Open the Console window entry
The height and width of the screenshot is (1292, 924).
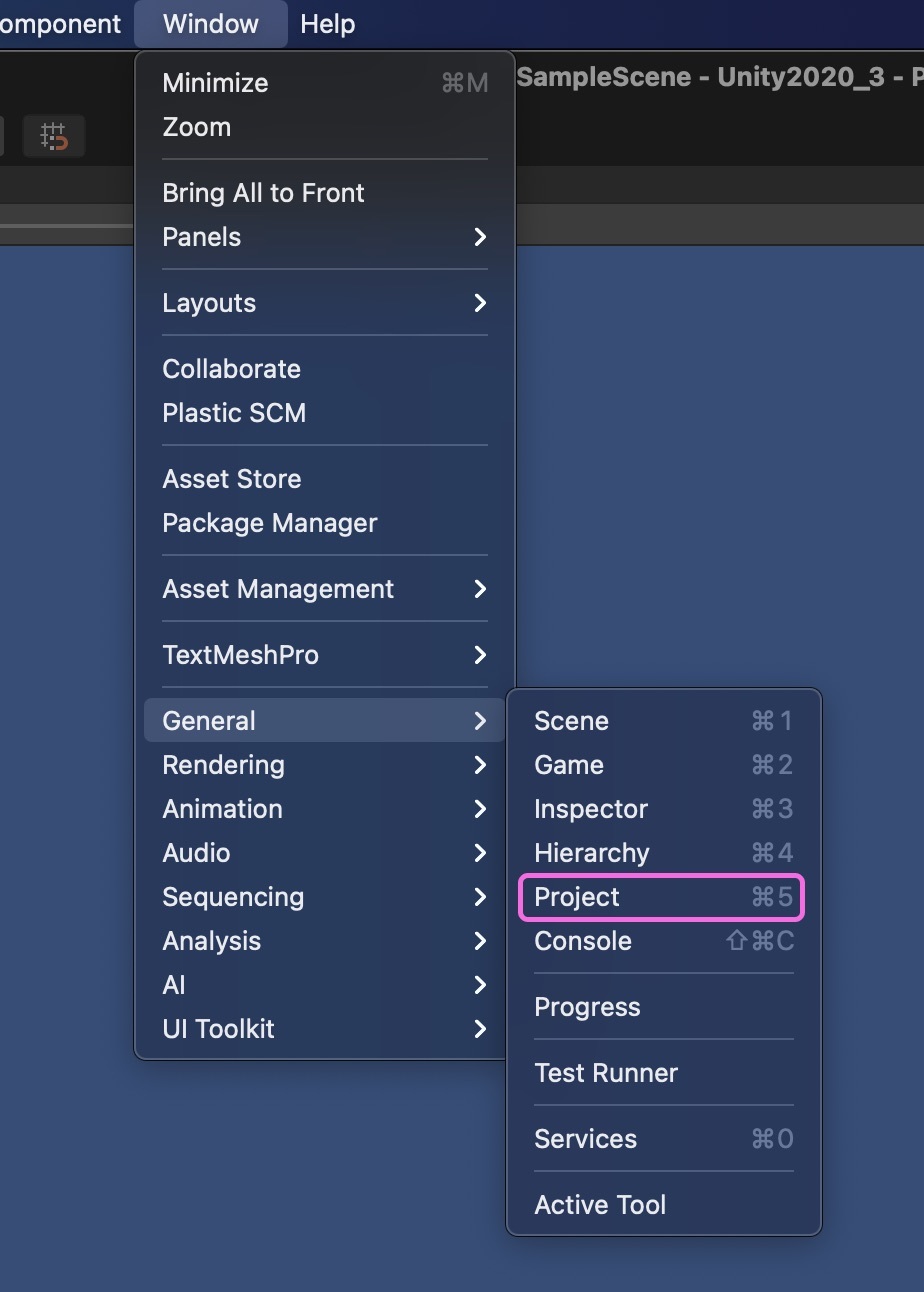[663, 941]
